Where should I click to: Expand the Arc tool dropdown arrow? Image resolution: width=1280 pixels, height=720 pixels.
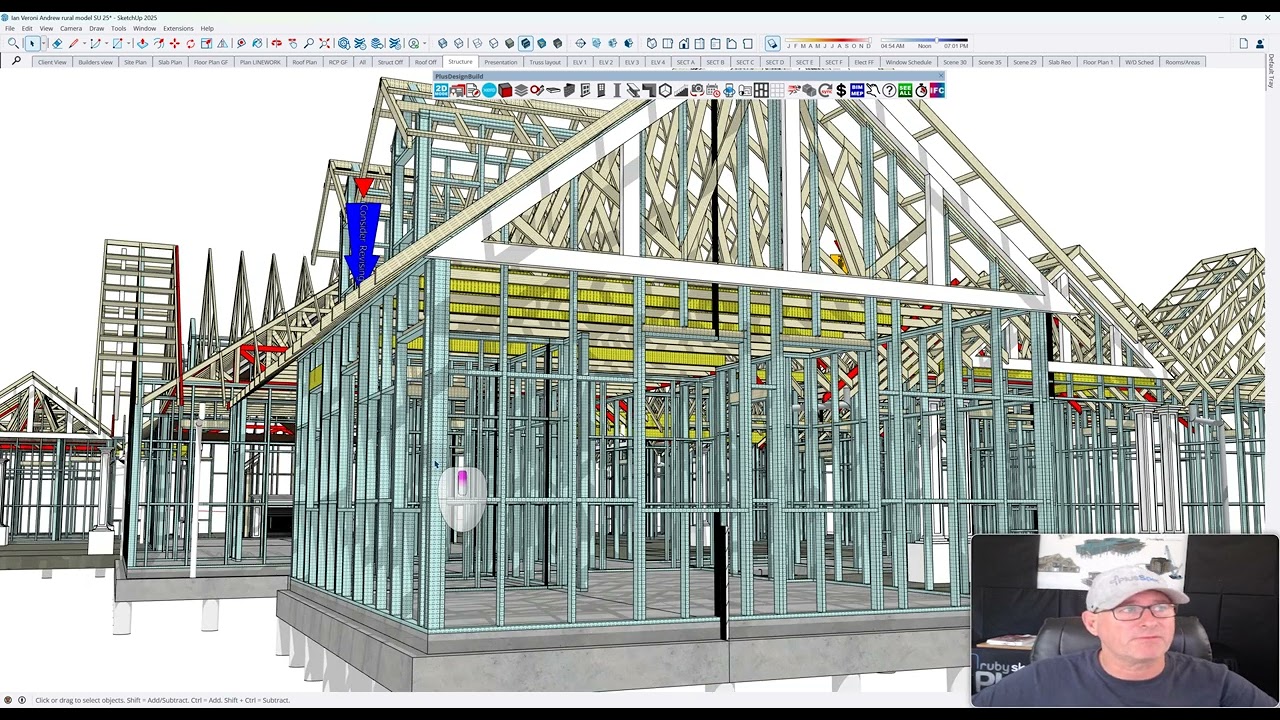coord(106,43)
